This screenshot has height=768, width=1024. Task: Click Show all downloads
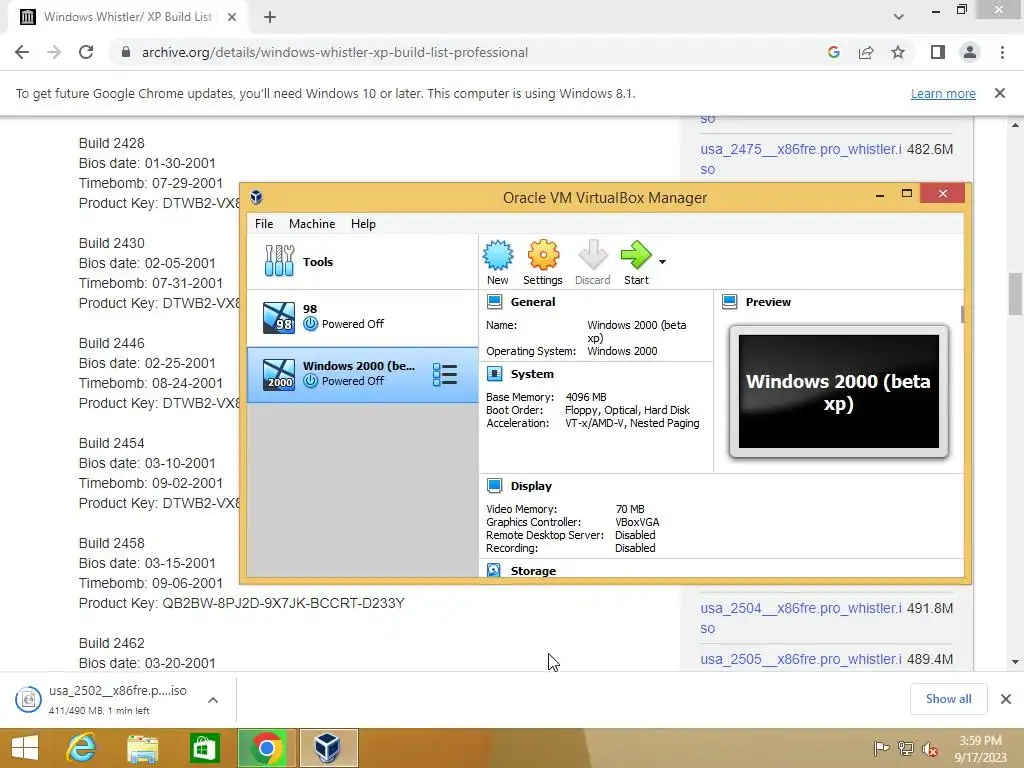coord(948,699)
